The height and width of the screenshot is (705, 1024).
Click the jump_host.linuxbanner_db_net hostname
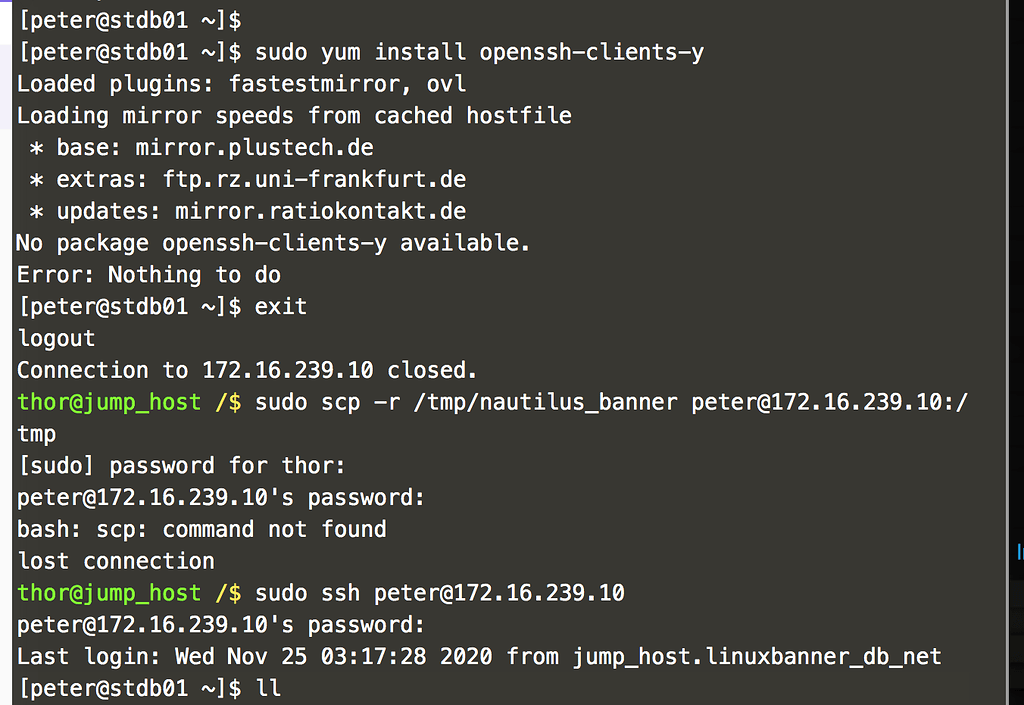(757, 657)
